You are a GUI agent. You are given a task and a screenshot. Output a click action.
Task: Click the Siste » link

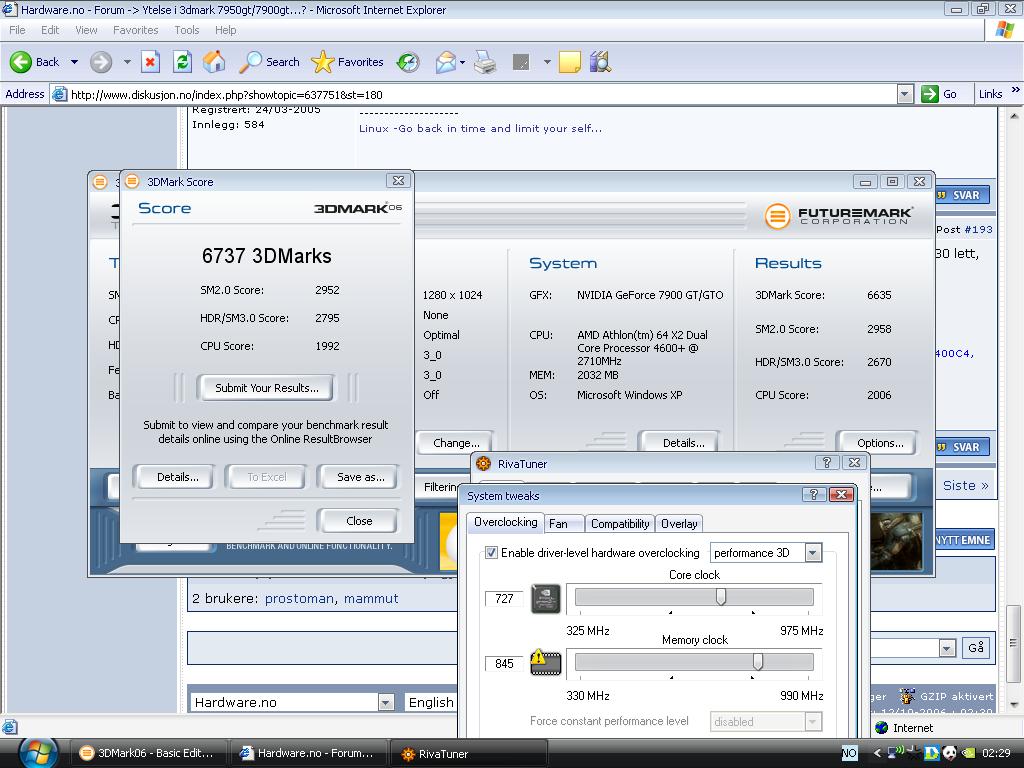click(x=965, y=485)
